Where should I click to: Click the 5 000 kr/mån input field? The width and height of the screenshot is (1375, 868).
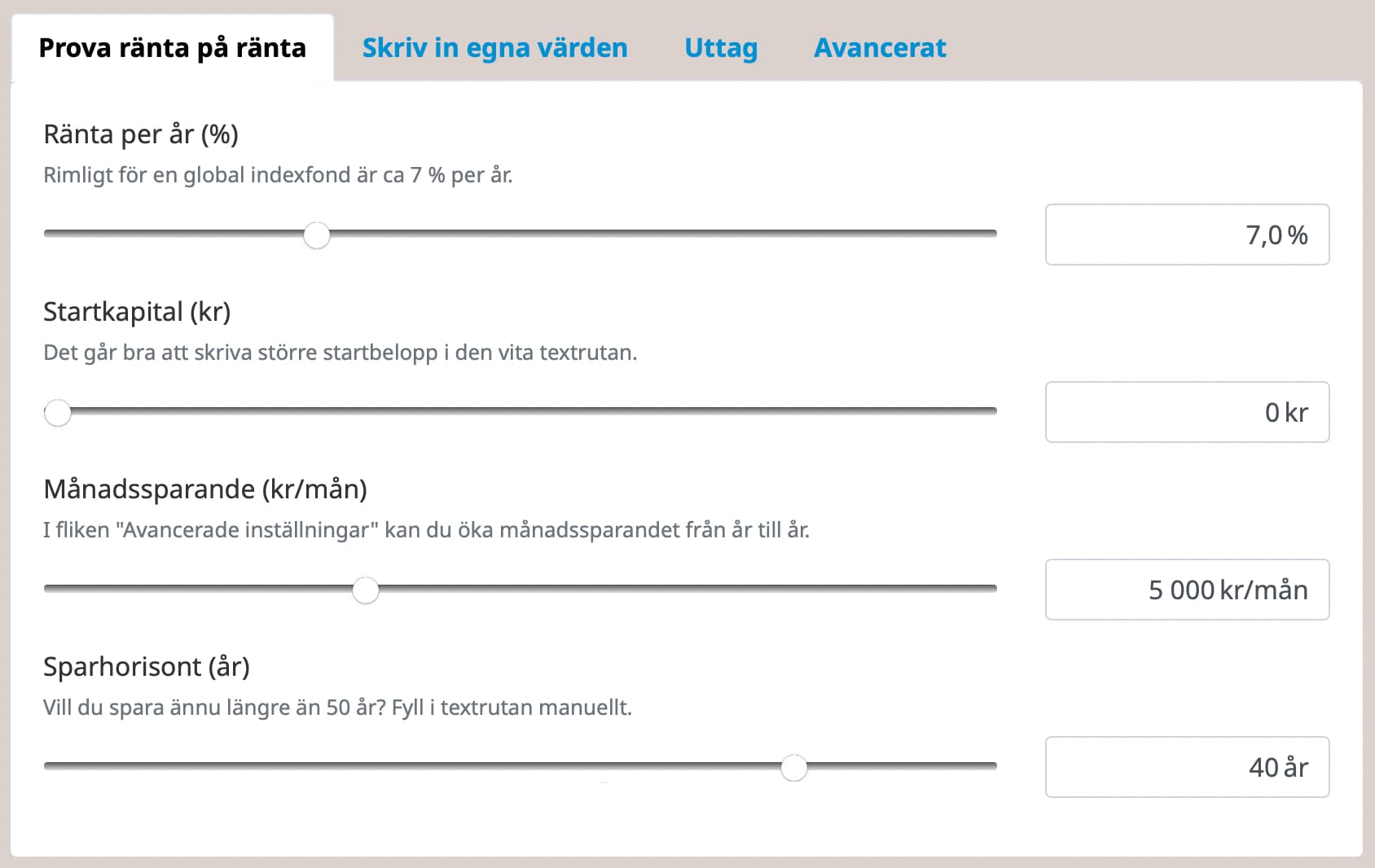point(1187,590)
